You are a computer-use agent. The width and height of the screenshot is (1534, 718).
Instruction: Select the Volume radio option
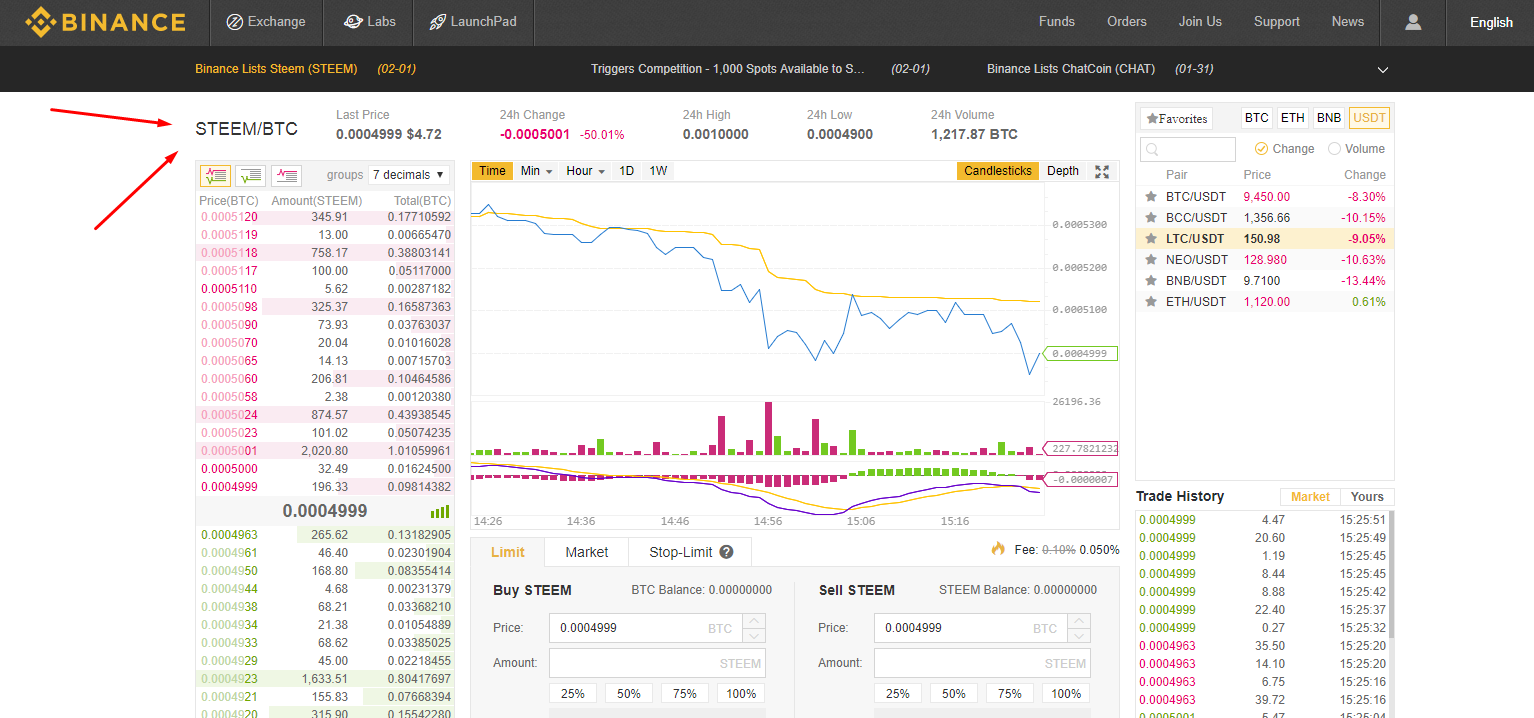[x=1356, y=149]
